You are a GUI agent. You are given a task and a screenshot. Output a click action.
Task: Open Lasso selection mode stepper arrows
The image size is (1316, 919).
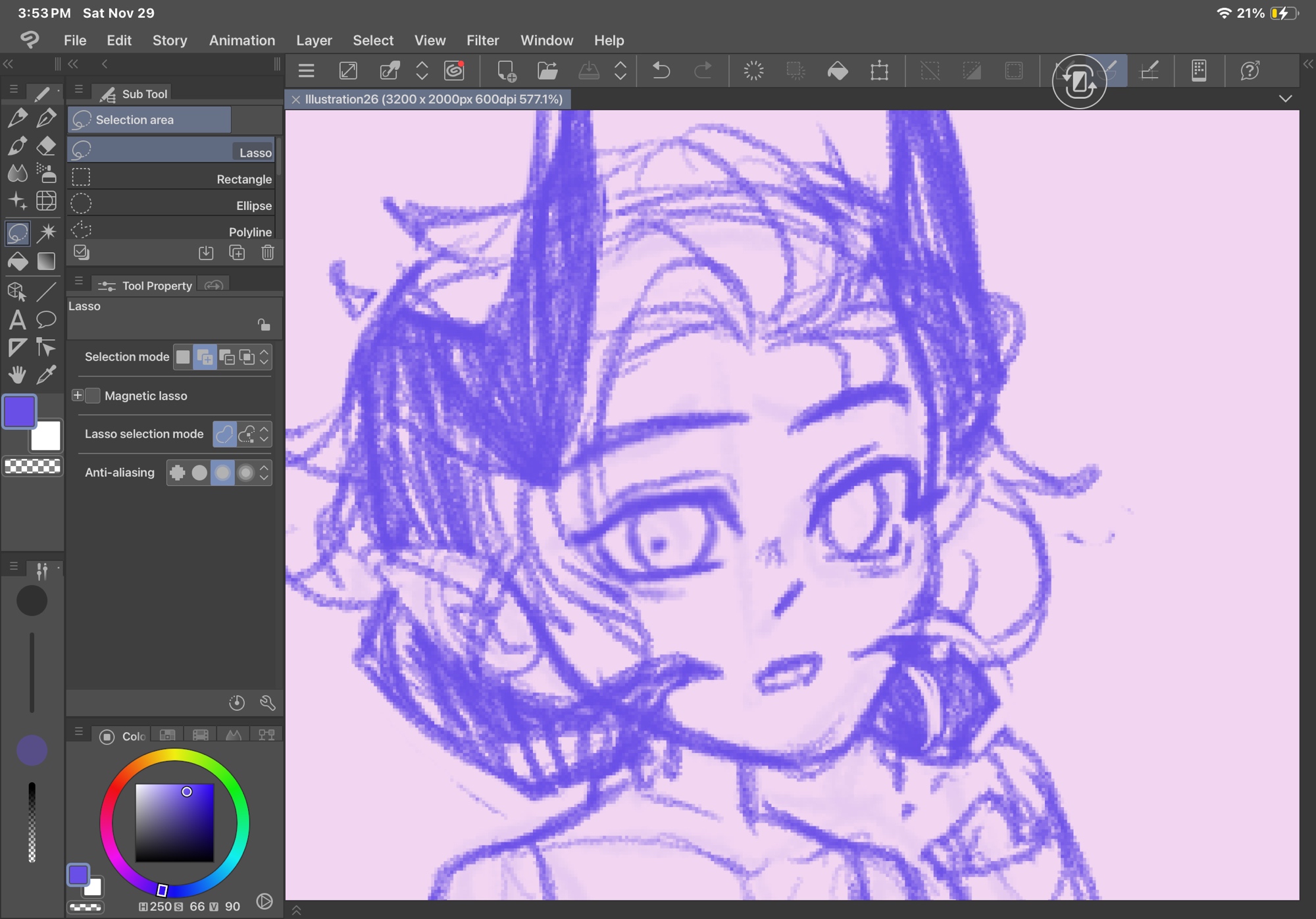[265, 434]
